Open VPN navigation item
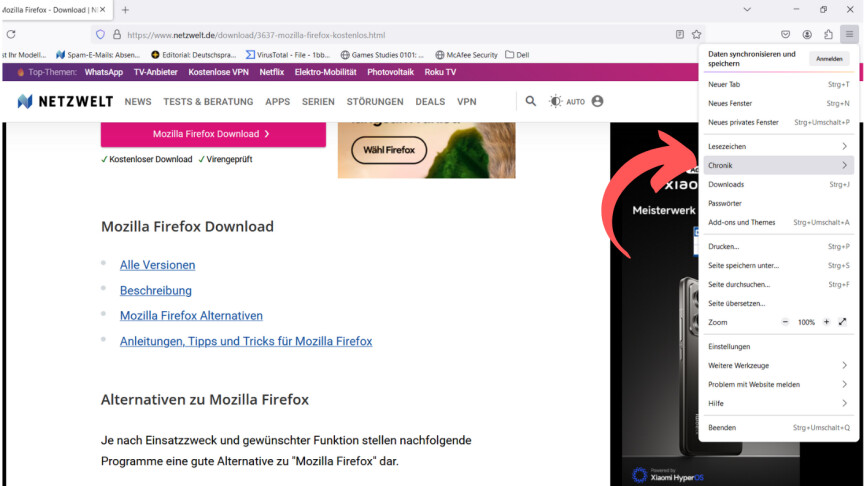Image resolution: width=864 pixels, height=486 pixels. [x=466, y=101]
